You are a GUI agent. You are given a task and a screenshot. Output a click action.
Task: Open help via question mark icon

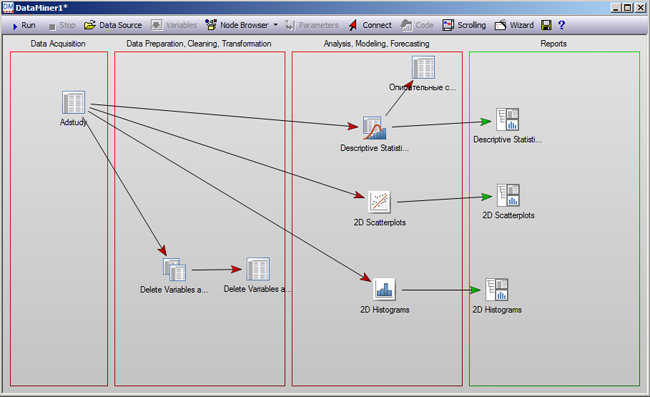[x=561, y=25]
